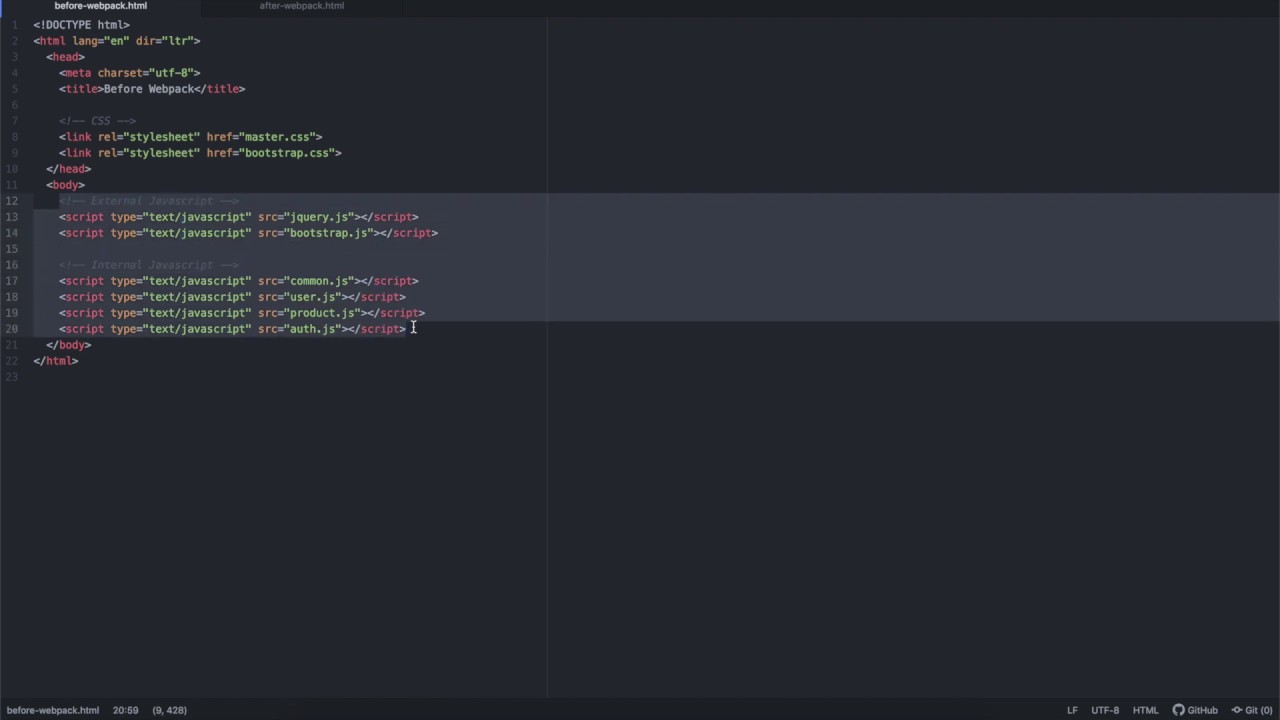Image resolution: width=1280 pixels, height=720 pixels.
Task: Click line number 12 in the gutter
Action: tap(11, 201)
